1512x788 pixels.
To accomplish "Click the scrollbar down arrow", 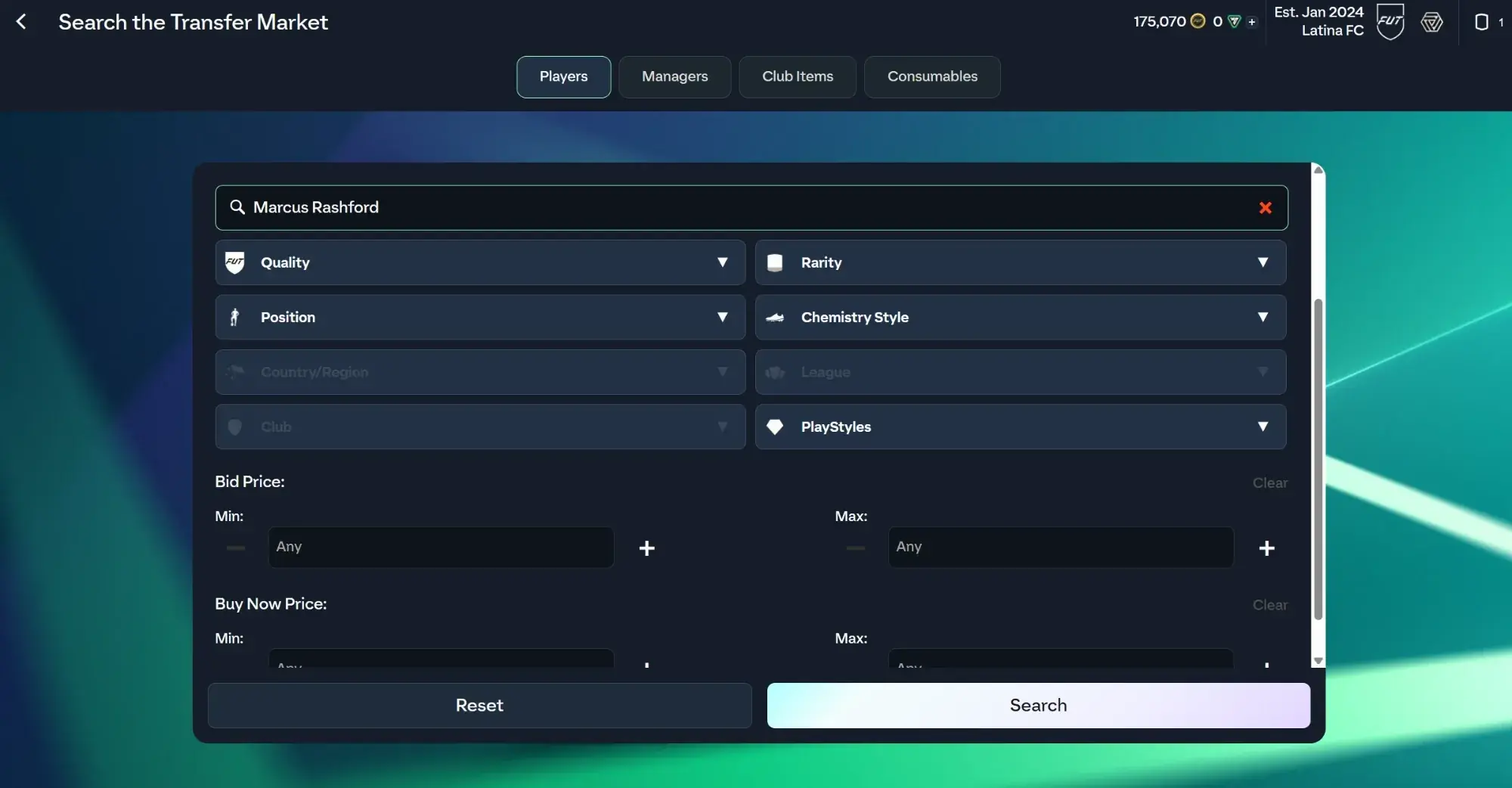I will point(1318,661).
